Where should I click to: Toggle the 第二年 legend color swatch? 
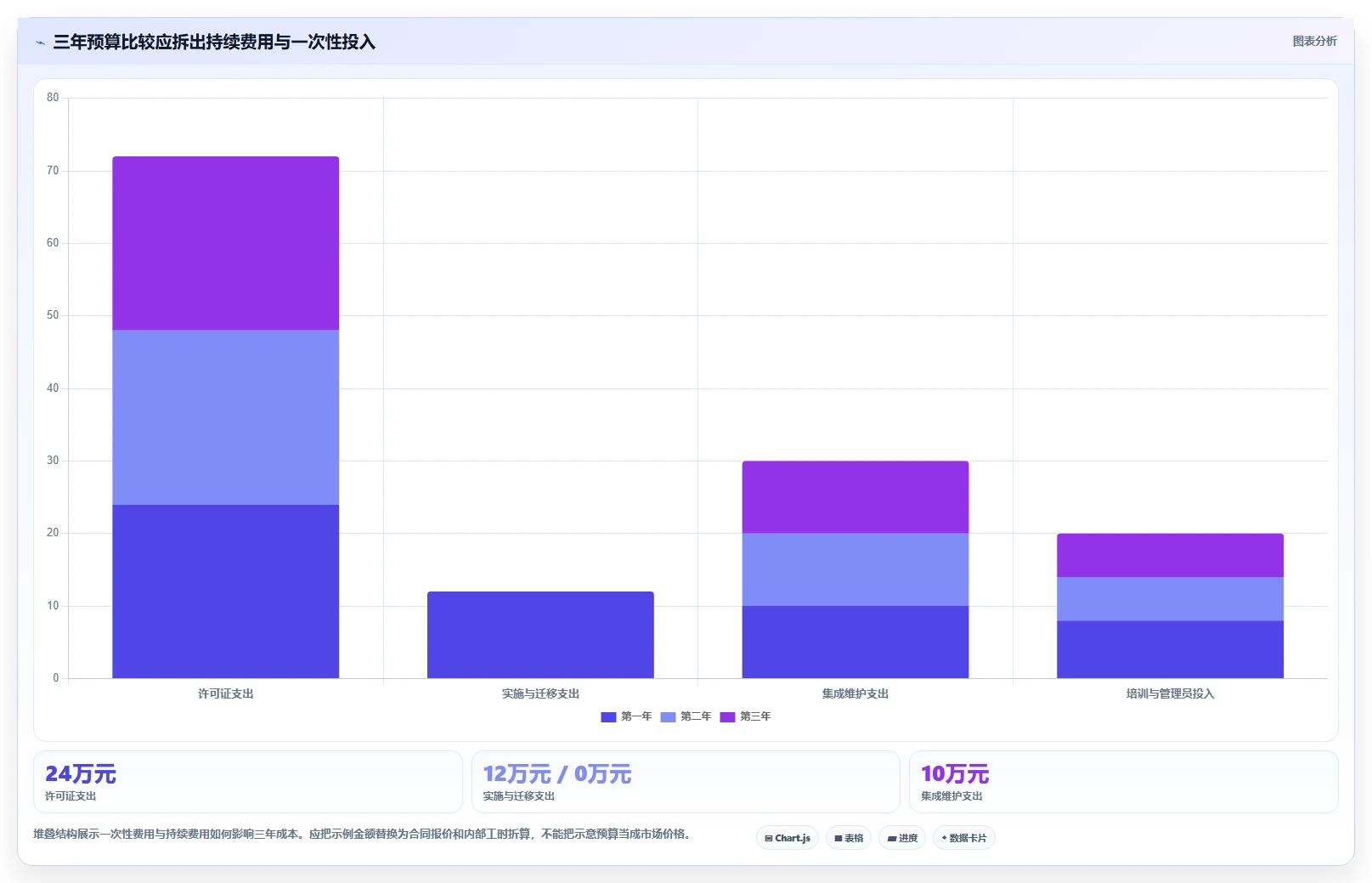tap(668, 717)
